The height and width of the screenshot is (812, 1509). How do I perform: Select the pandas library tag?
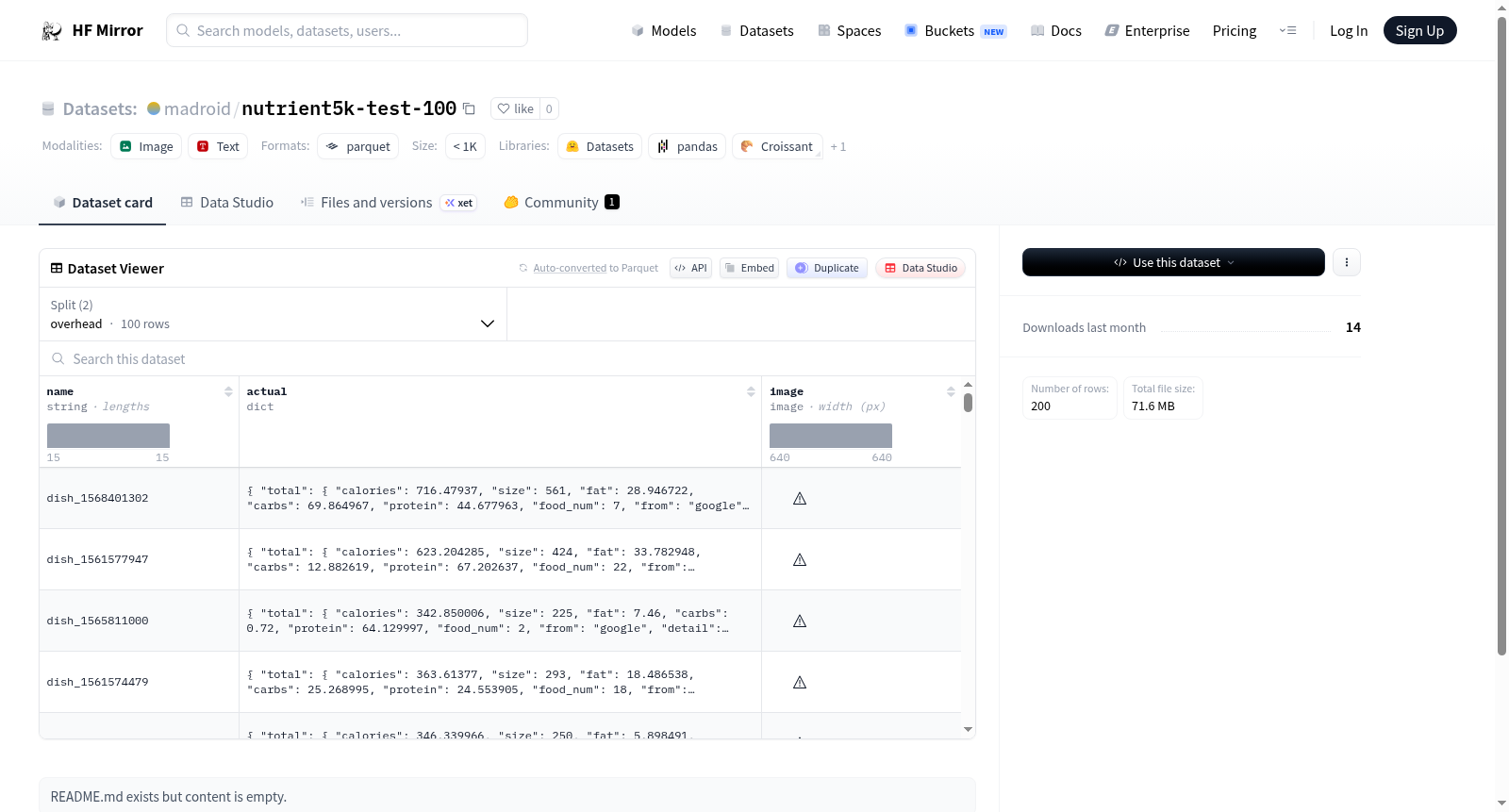coord(687,146)
